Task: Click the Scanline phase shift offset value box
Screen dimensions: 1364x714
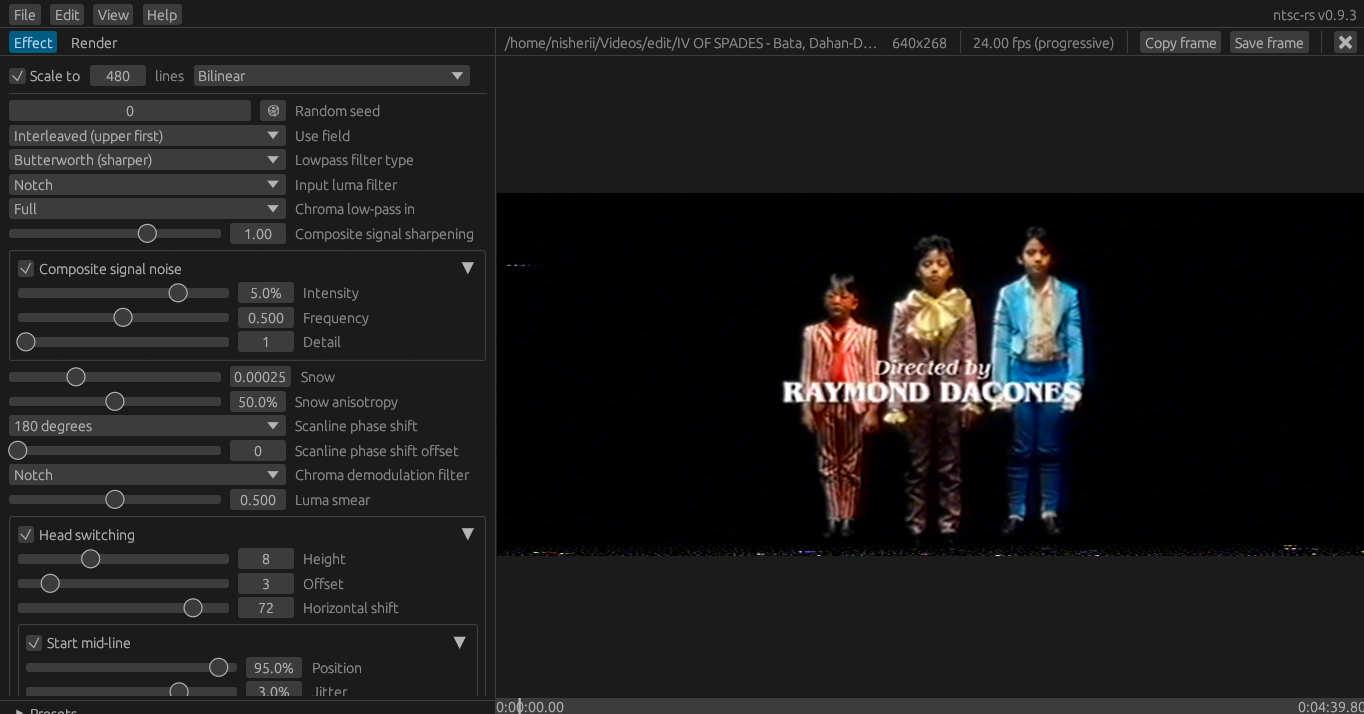Action: click(258, 451)
